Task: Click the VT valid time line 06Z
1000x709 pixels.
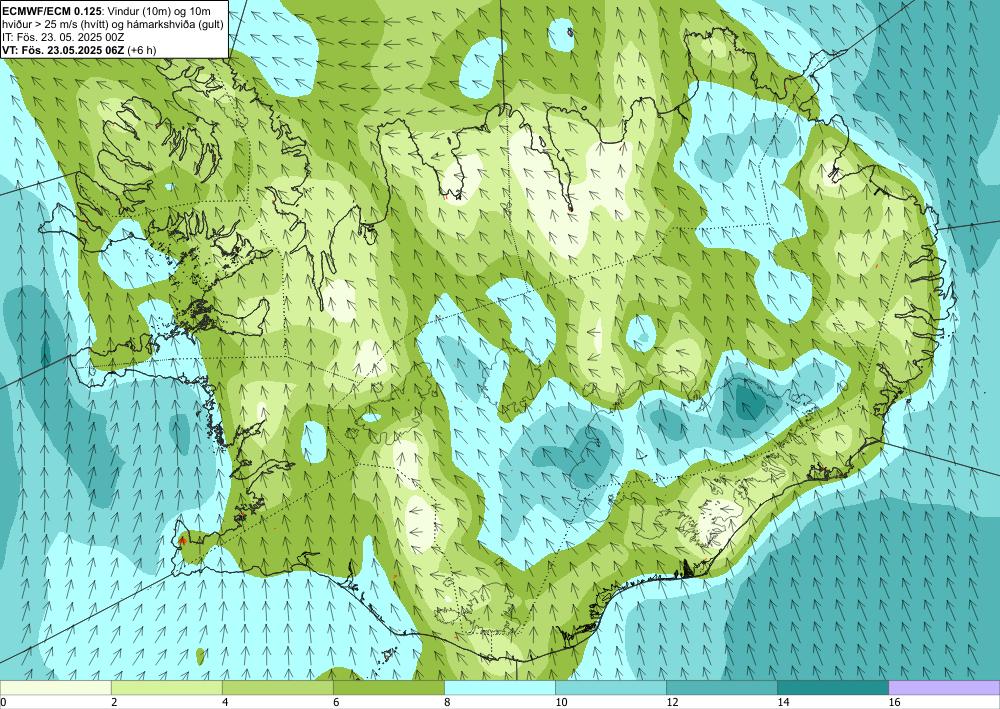Action: pos(79,50)
